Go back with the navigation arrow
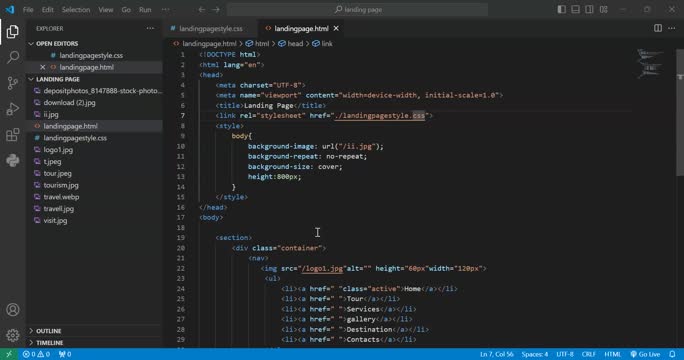The height and width of the screenshot is (360, 684). [x=202, y=9]
